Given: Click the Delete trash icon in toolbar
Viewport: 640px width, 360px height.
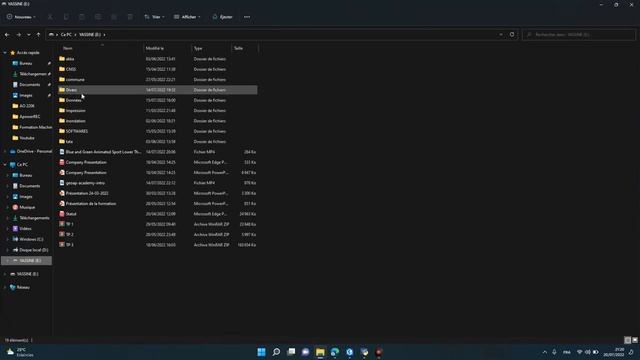Looking at the screenshot, I should pos(130,17).
